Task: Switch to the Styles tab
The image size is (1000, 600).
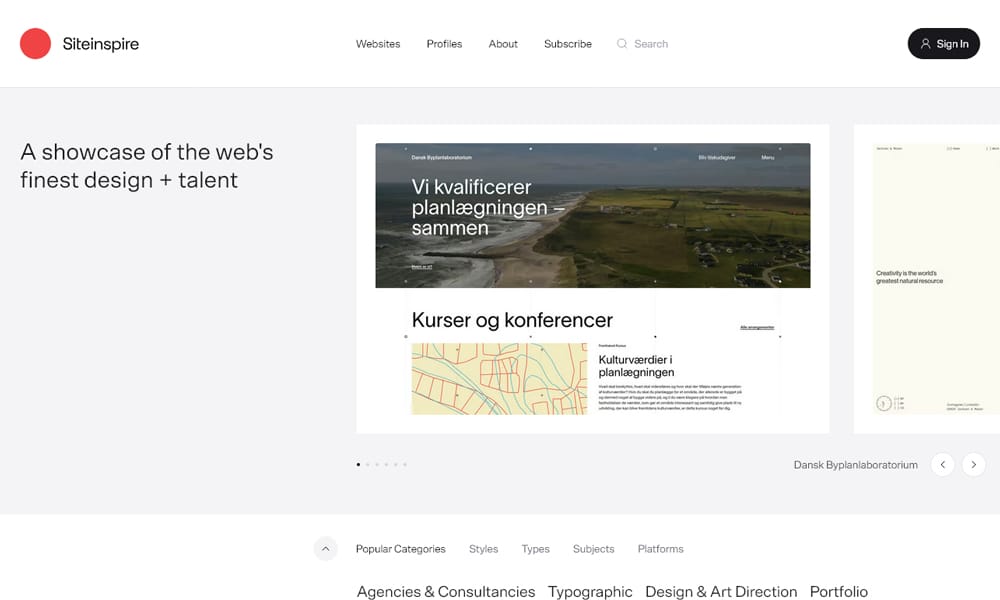Action: [483, 548]
